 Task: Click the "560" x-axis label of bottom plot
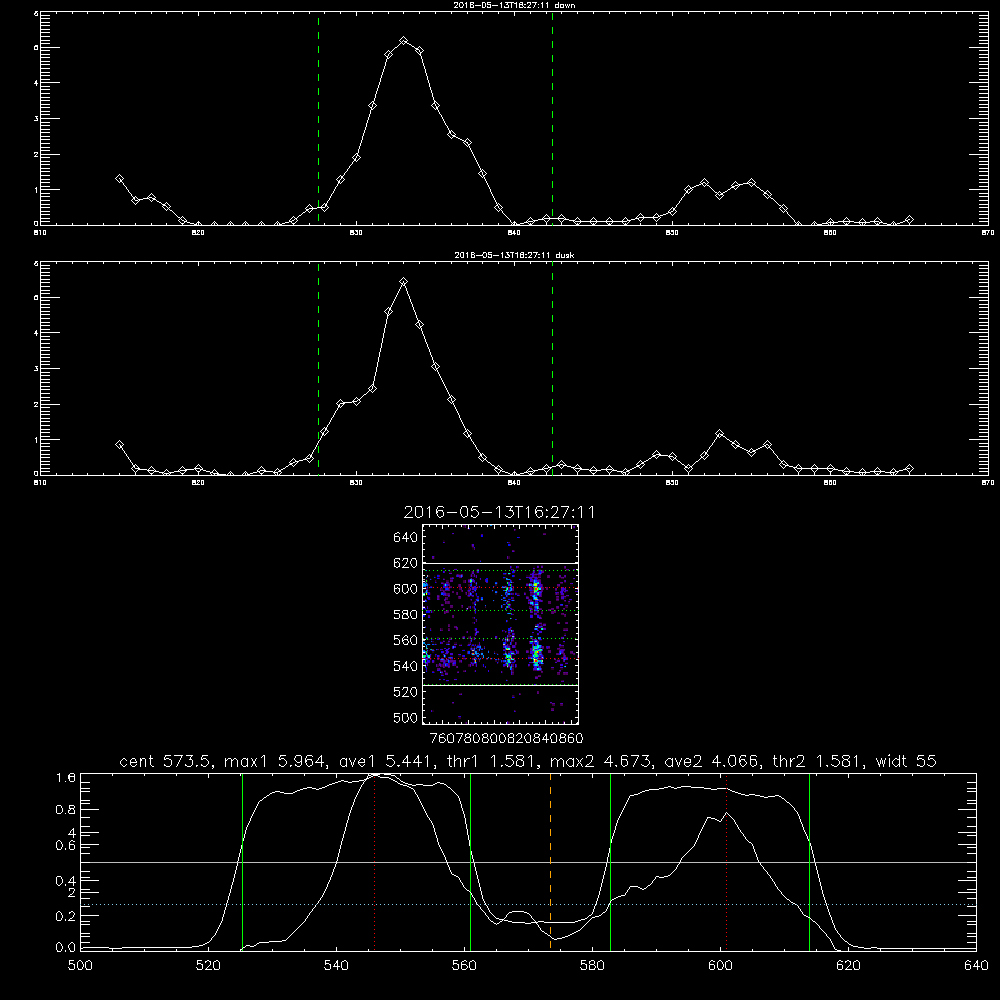pyautogui.click(x=464, y=966)
